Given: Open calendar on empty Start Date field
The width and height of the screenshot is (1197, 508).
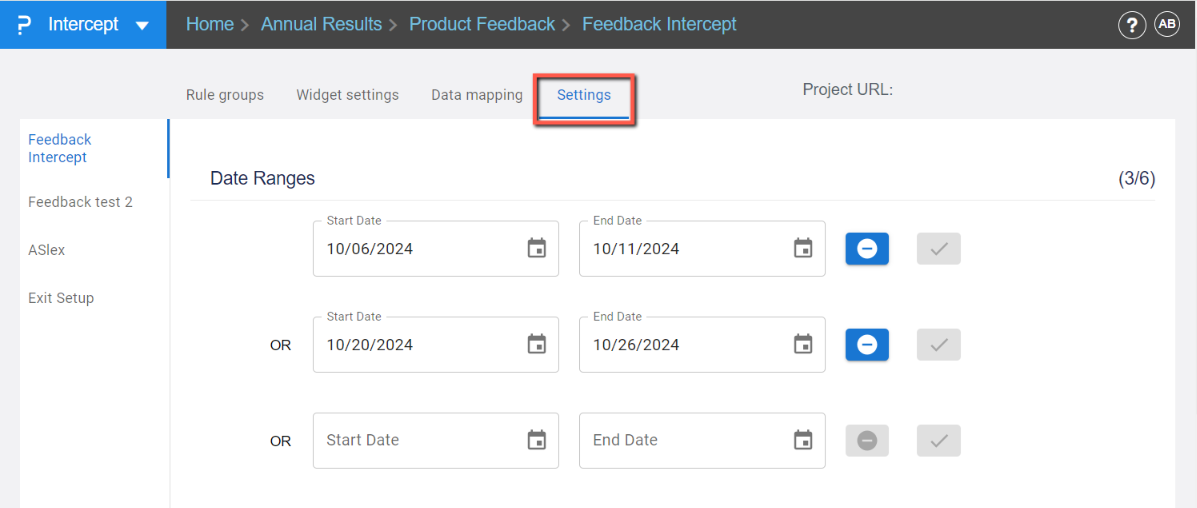Looking at the screenshot, I should [x=537, y=441].
